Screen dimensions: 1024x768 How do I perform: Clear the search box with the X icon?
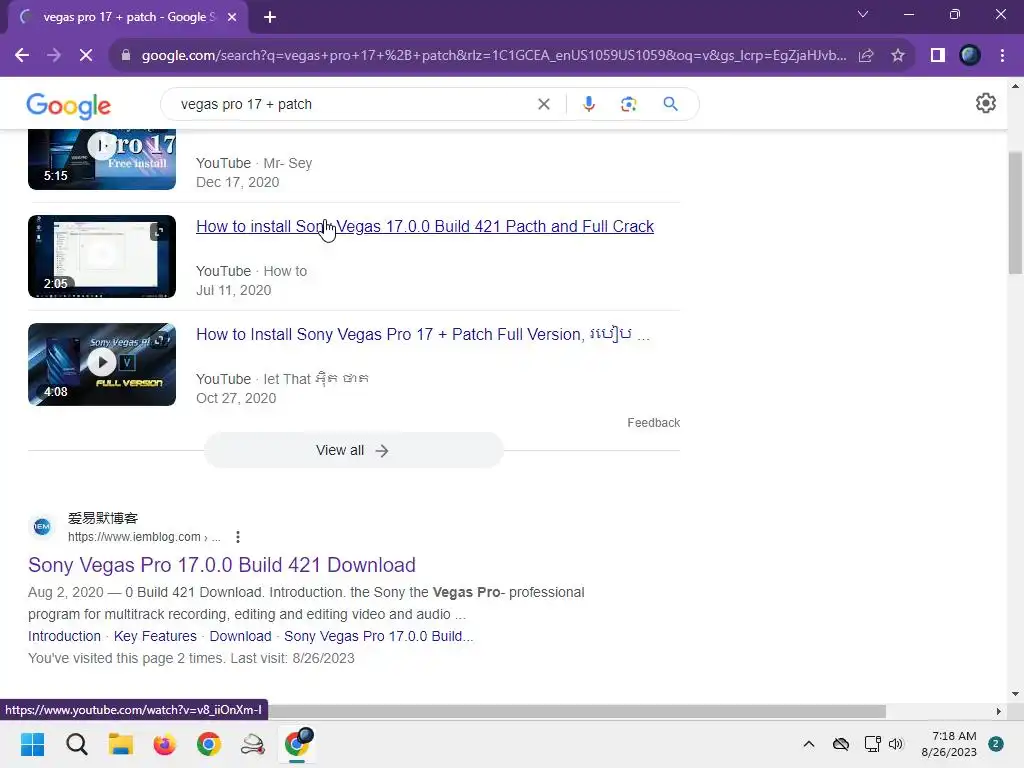coord(543,104)
